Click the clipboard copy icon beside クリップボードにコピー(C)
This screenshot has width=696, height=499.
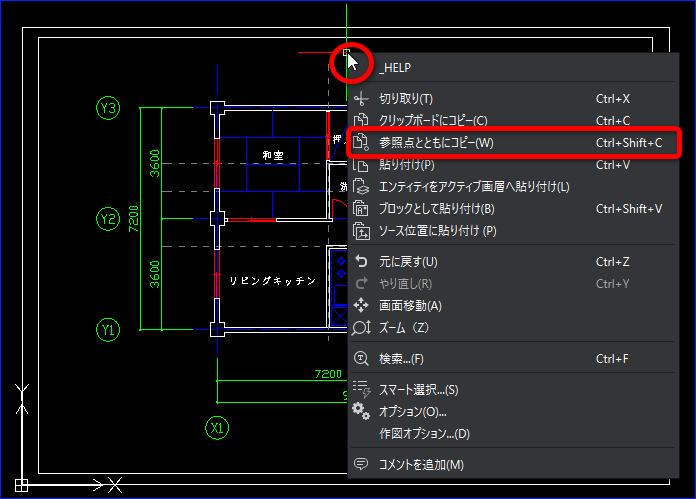pos(361,120)
